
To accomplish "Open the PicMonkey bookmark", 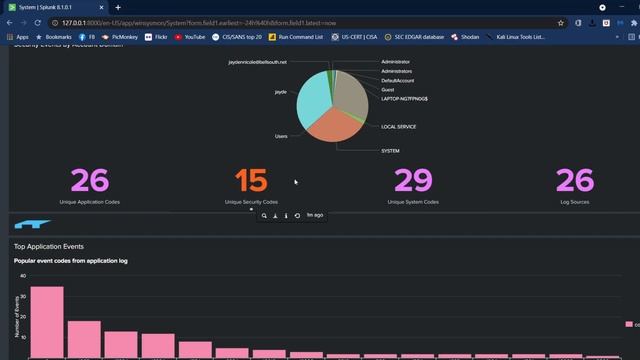I will pos(120,37).
